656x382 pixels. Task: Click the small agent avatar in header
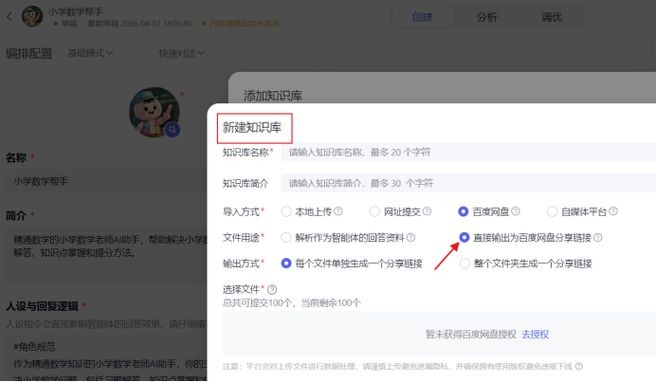32,17
